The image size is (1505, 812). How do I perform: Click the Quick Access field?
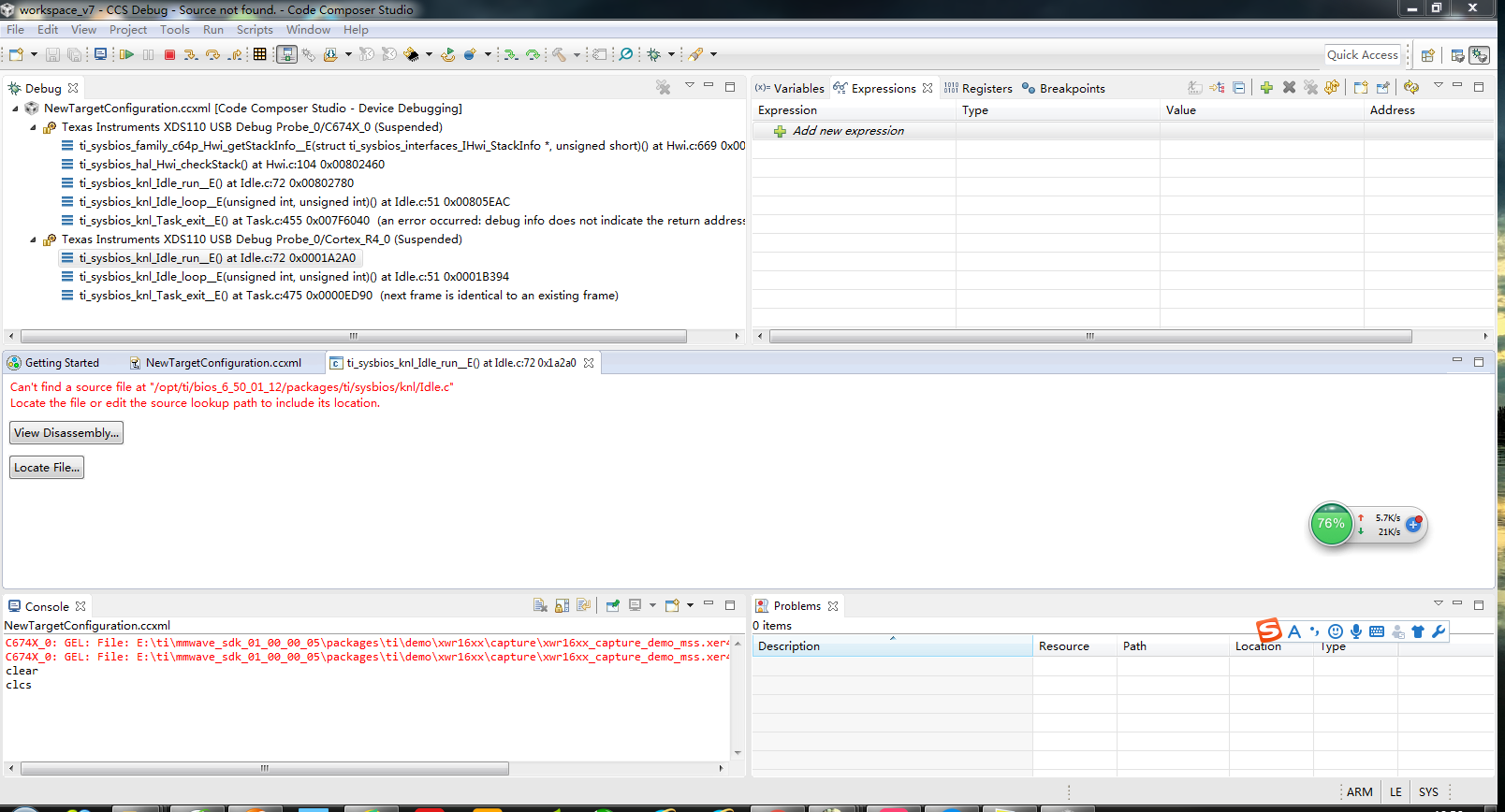[1363, 55]
